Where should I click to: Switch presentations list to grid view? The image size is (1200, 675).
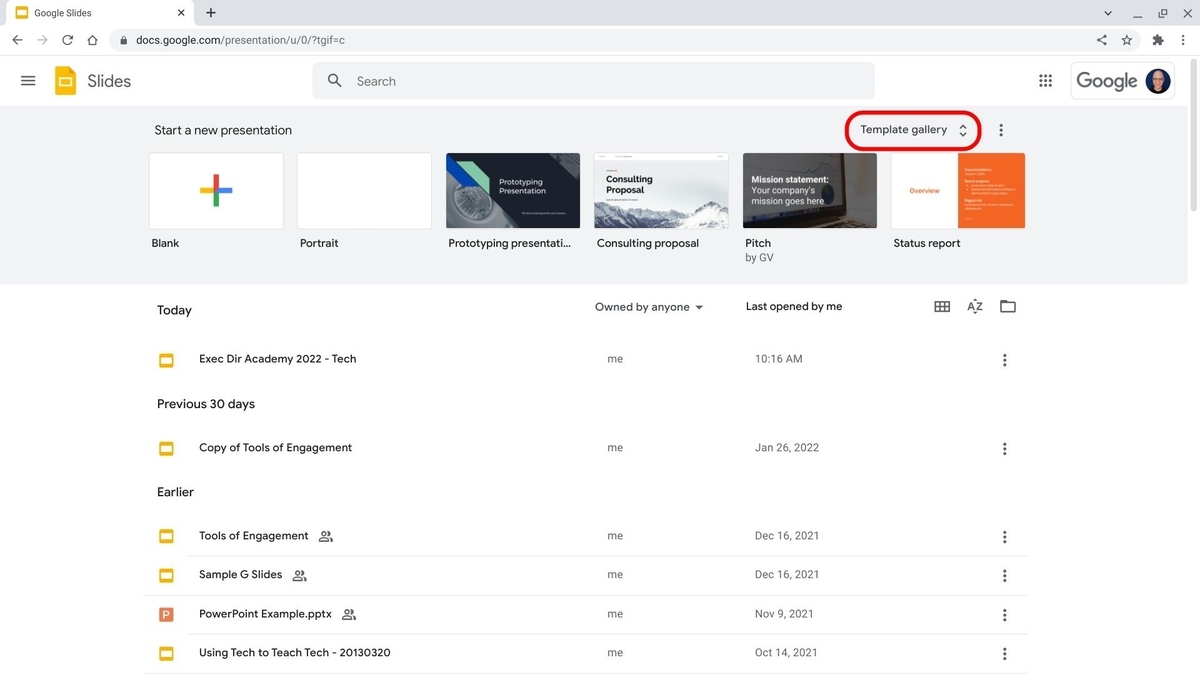click(x=941, y=306)
